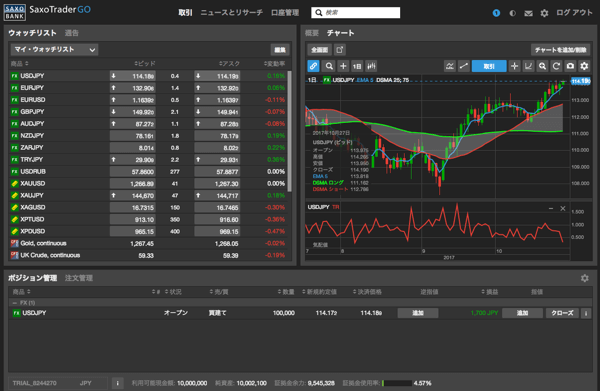The height and width of the screenshot is (391, 600).
Task: Click the plus icon next to chart search
Action: [x=343, y=66]
